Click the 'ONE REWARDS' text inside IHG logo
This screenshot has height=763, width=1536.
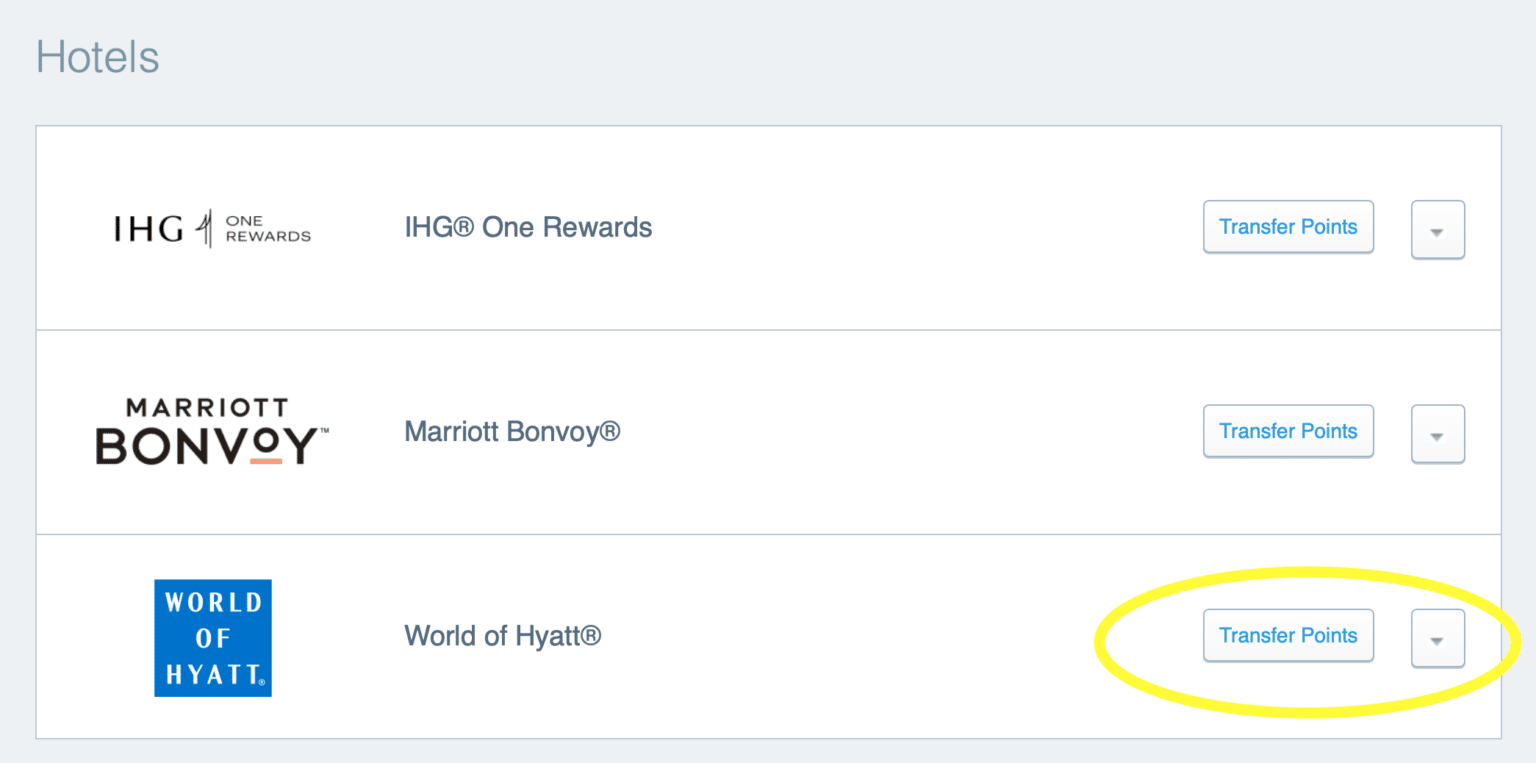[268, 229]
